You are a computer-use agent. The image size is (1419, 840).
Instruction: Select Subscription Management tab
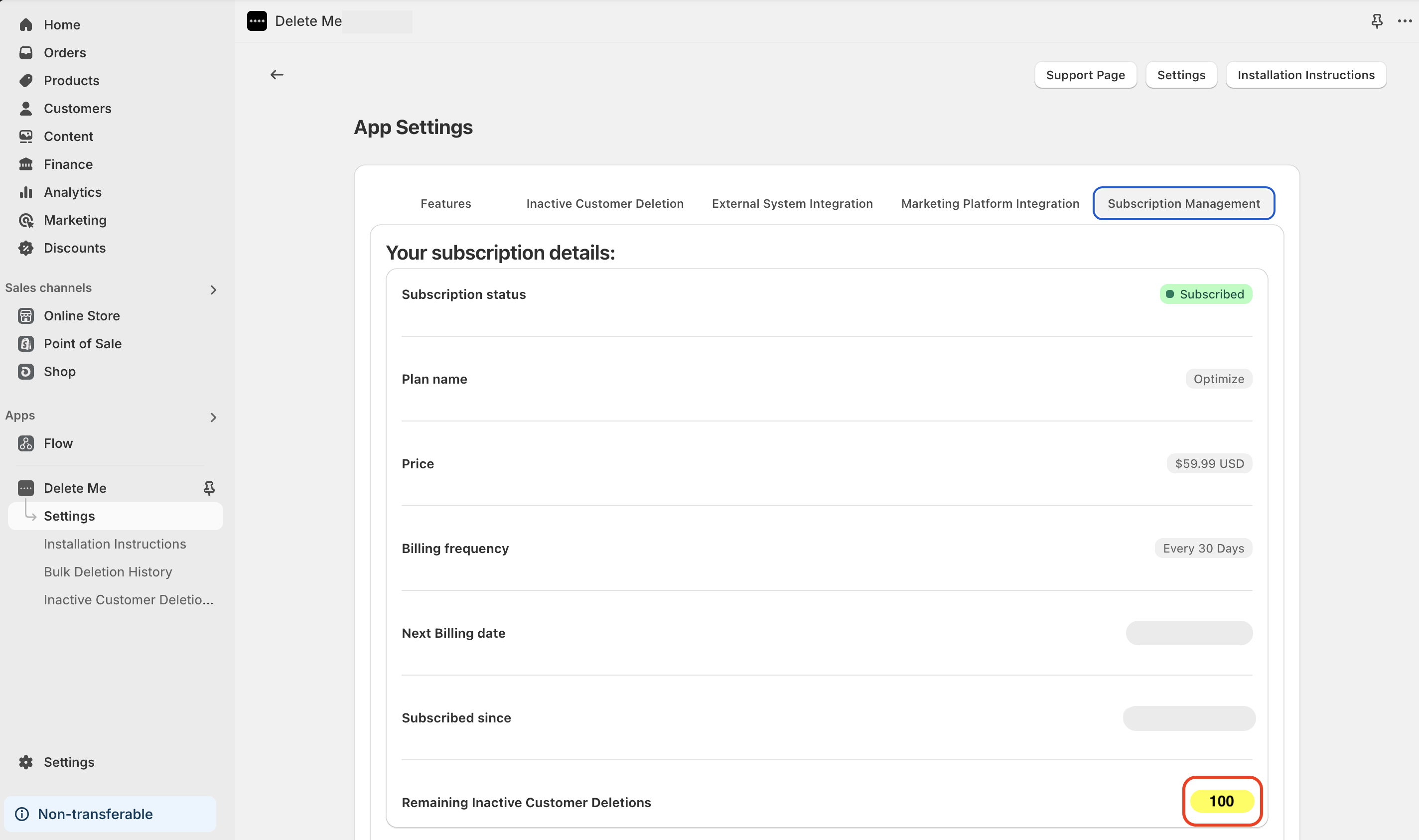(1183, 203)
